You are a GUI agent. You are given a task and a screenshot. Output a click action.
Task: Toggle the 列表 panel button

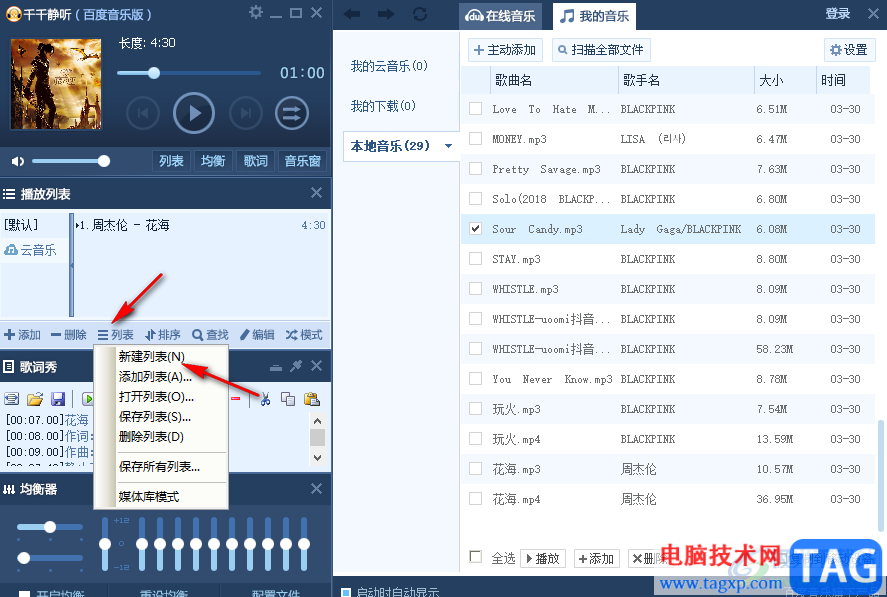pos(171,161)
